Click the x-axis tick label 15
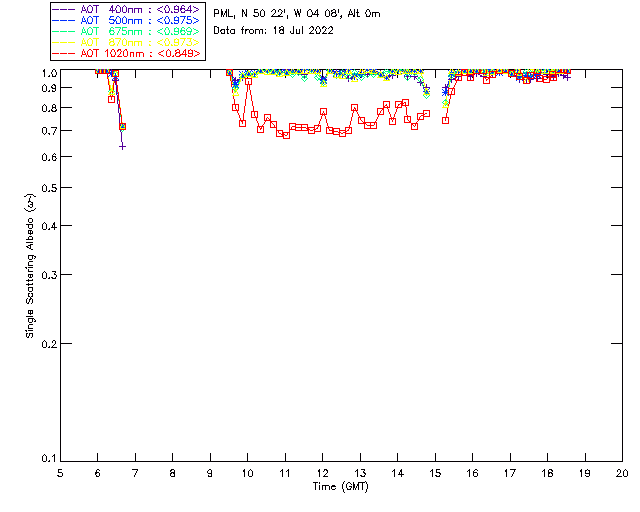Image resolution: width=640 pixels, height=512 pixels. (435, 473)
